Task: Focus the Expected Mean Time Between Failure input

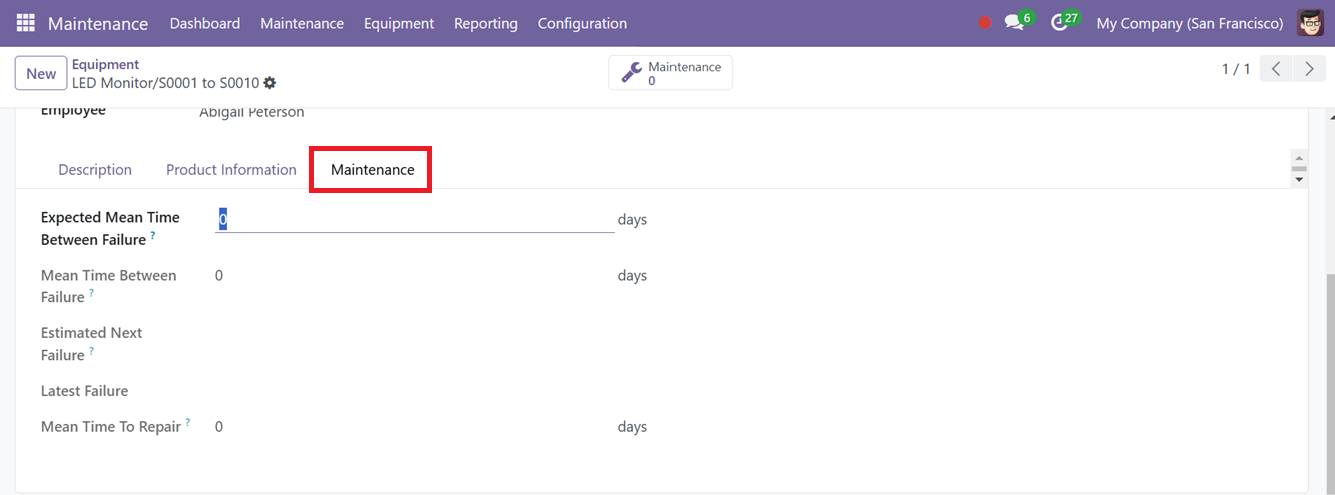Action: (414, 220)
